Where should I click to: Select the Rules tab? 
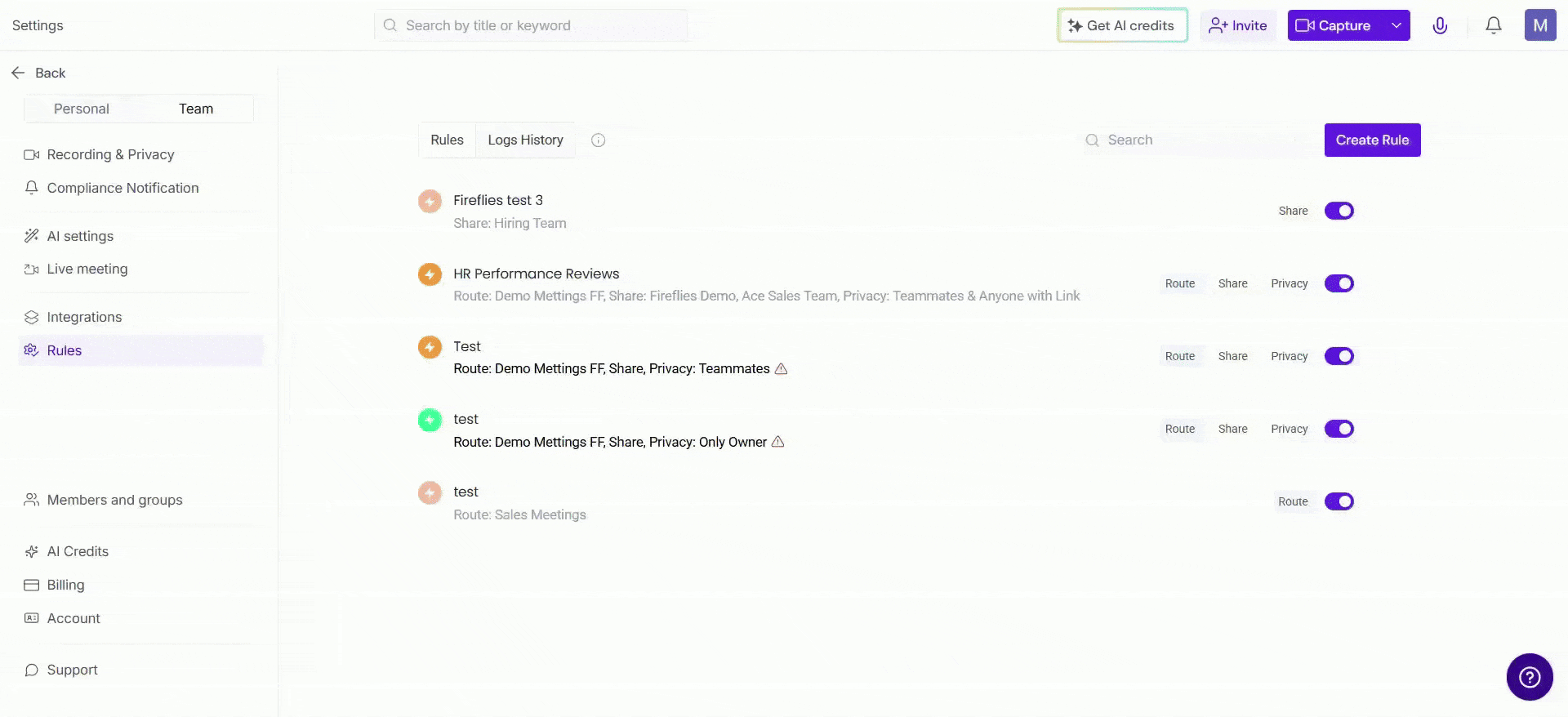tap(448, 140)
